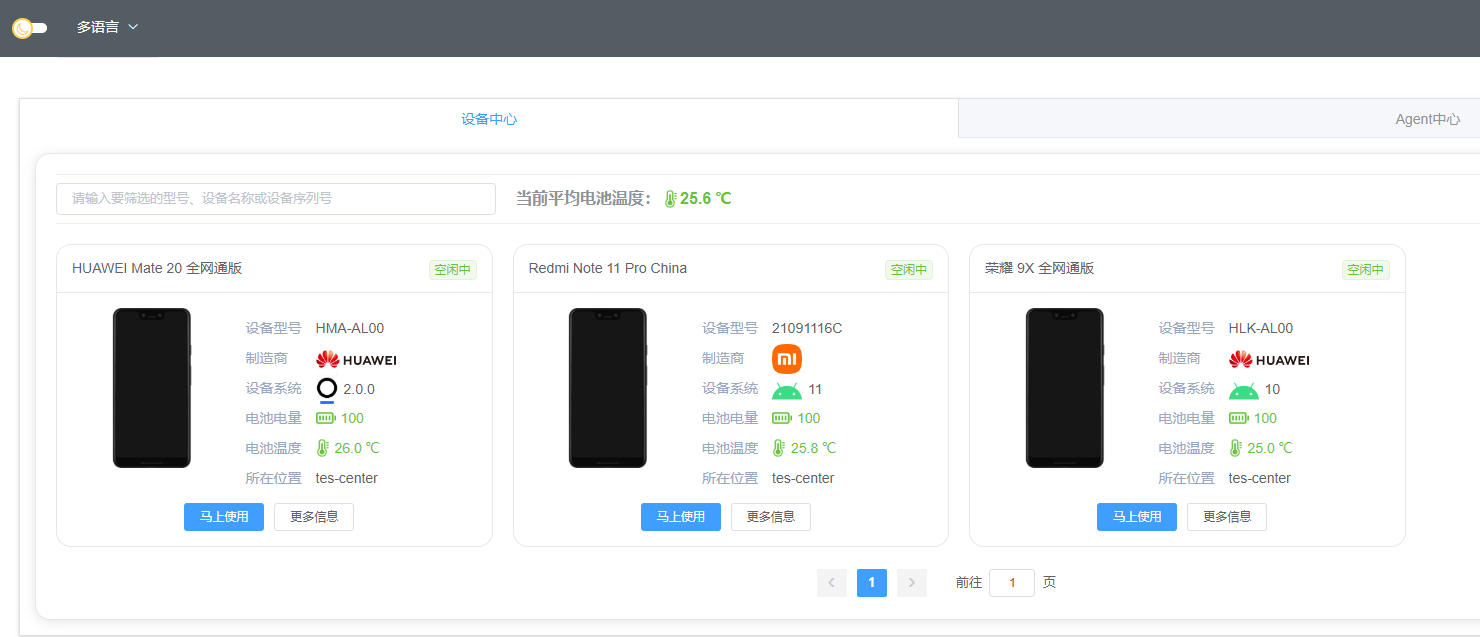
Task: Click the 25.6 ℃ average temperature value
Action: click(x=706, y=199)
